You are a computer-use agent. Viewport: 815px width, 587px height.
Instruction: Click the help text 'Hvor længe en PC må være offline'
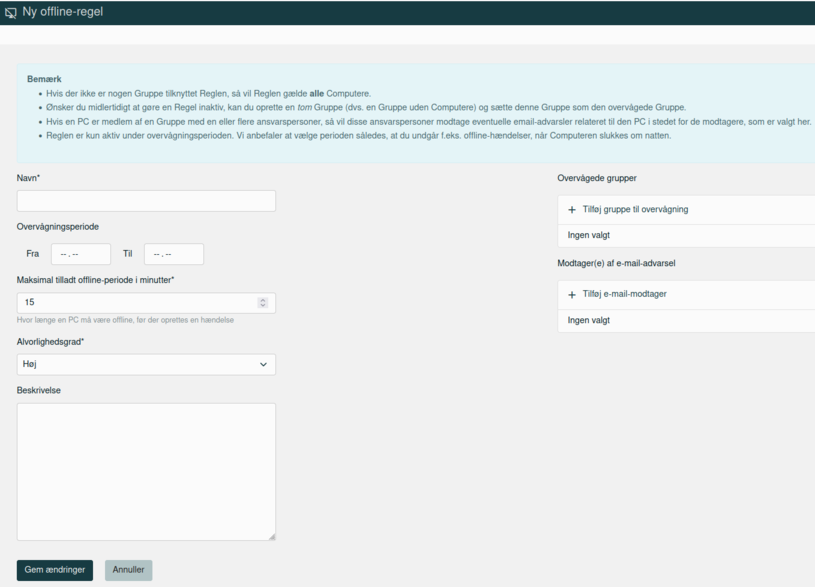point(125,320)
